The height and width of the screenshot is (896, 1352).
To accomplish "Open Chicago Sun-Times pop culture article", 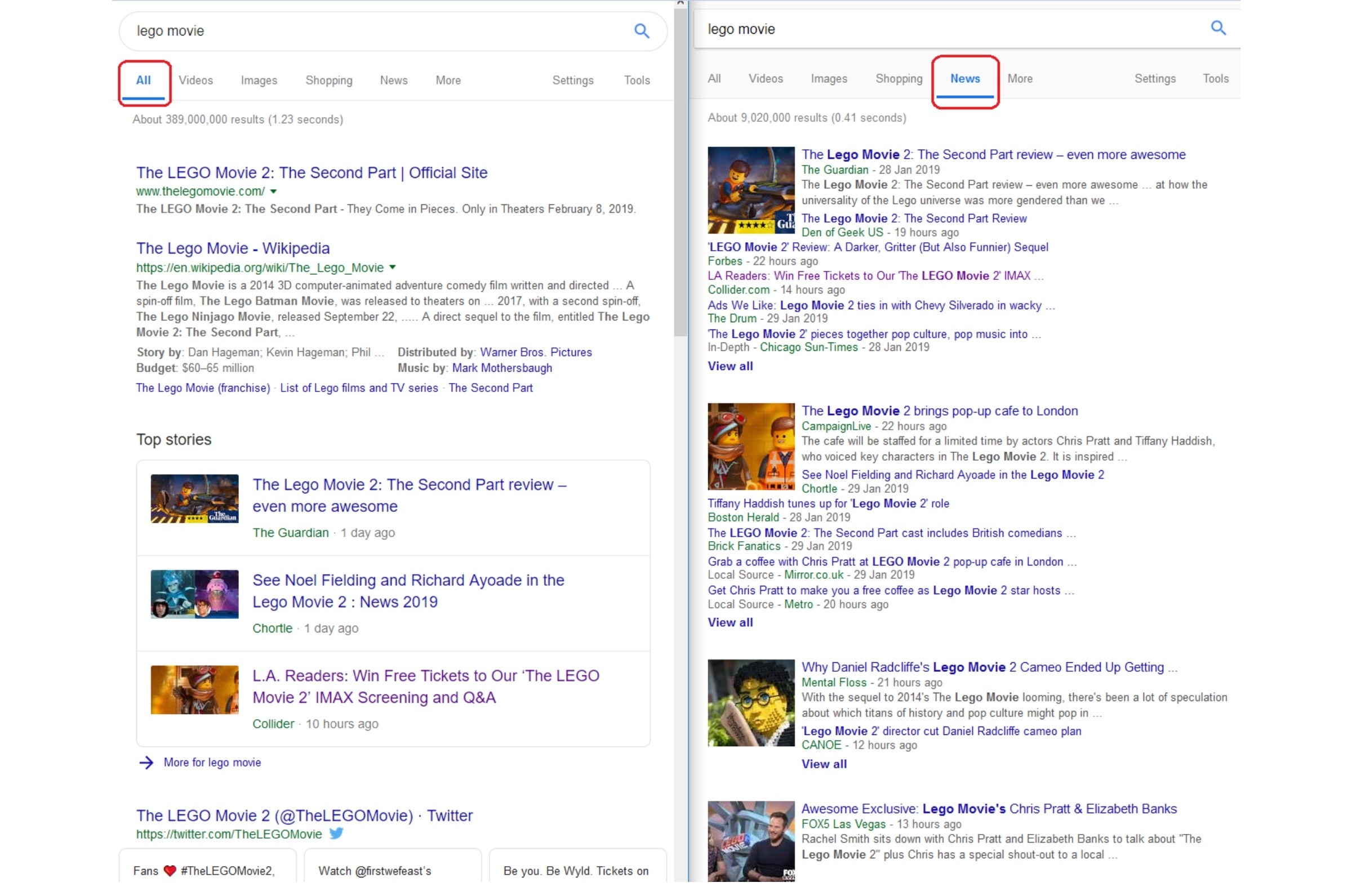I will pos(874,334).
